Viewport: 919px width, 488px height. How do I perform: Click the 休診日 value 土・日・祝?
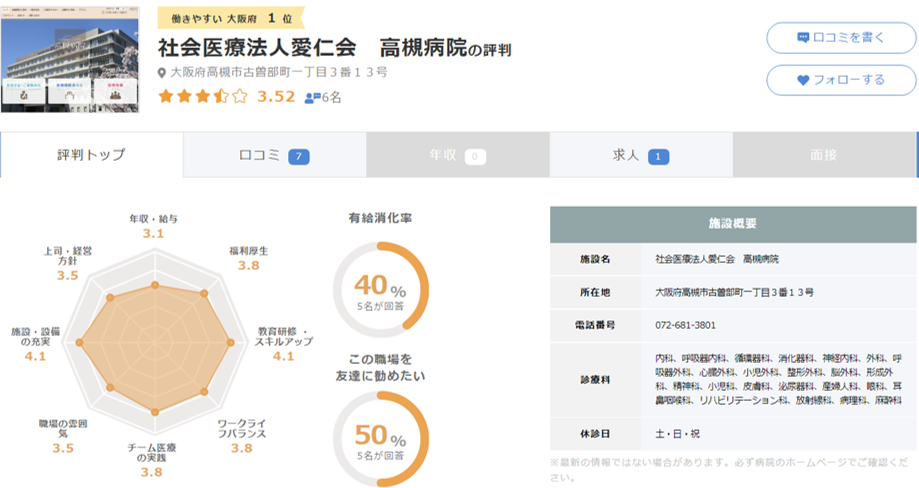pyautogui.click(x=677, y=434)
